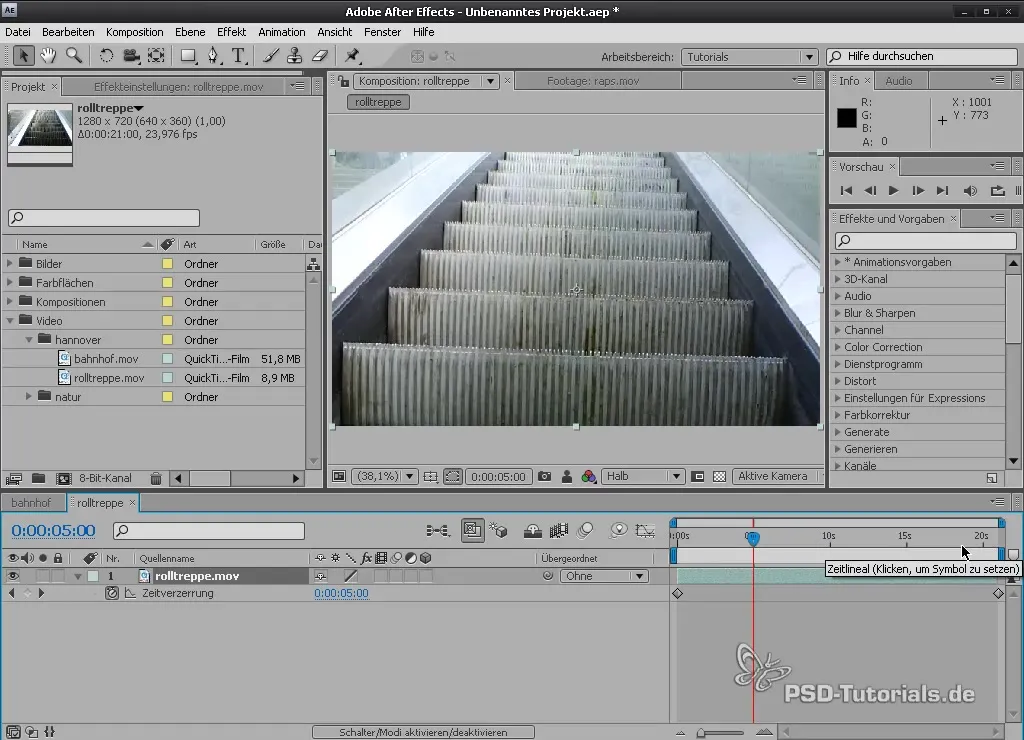Toggle loop option in Vorschau panel

[997, 191]
